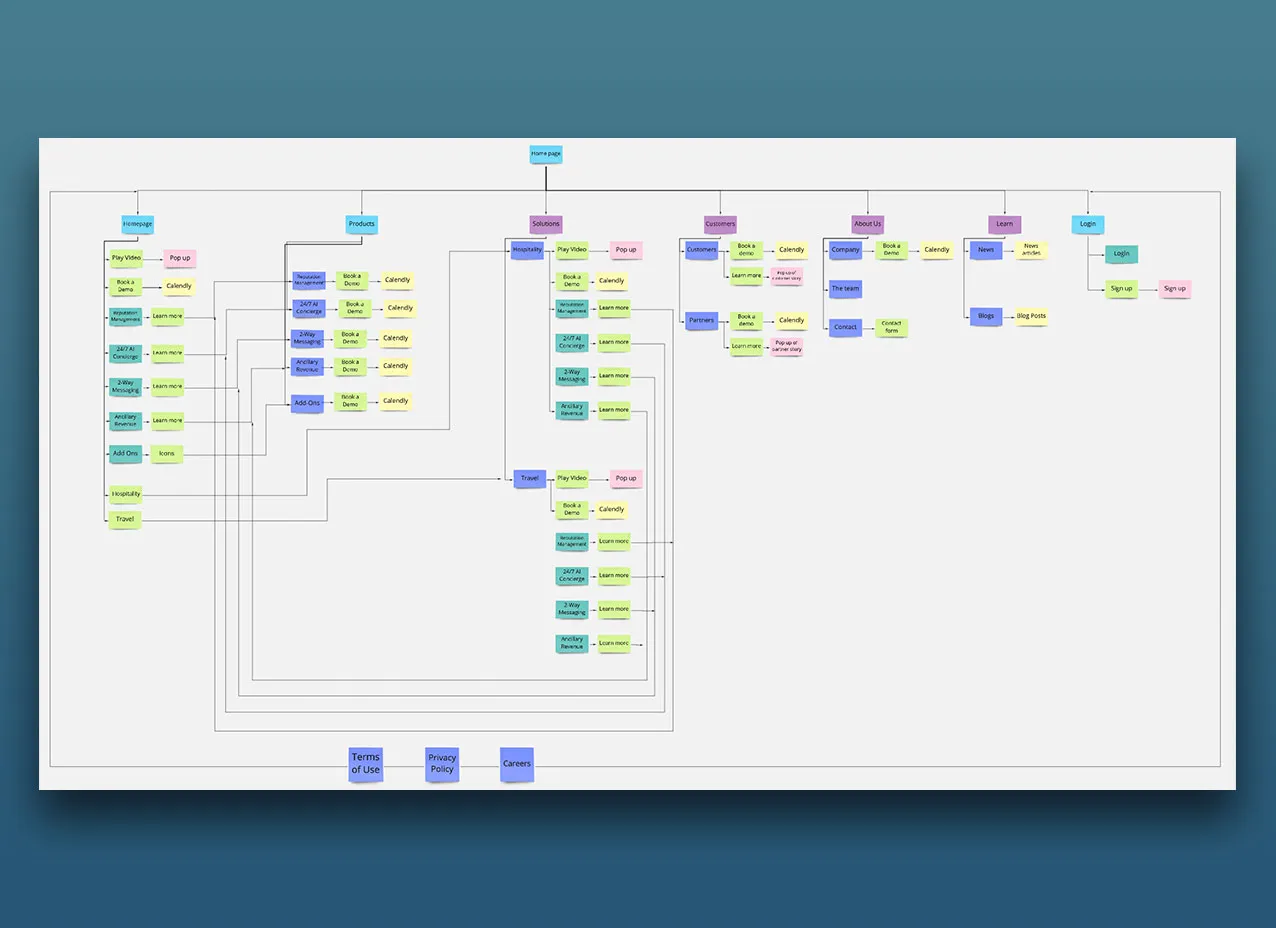1276x928 pixels.
Task: Click blue '24/7 AI Concierge' note under Products
Action: coord(309,308)
